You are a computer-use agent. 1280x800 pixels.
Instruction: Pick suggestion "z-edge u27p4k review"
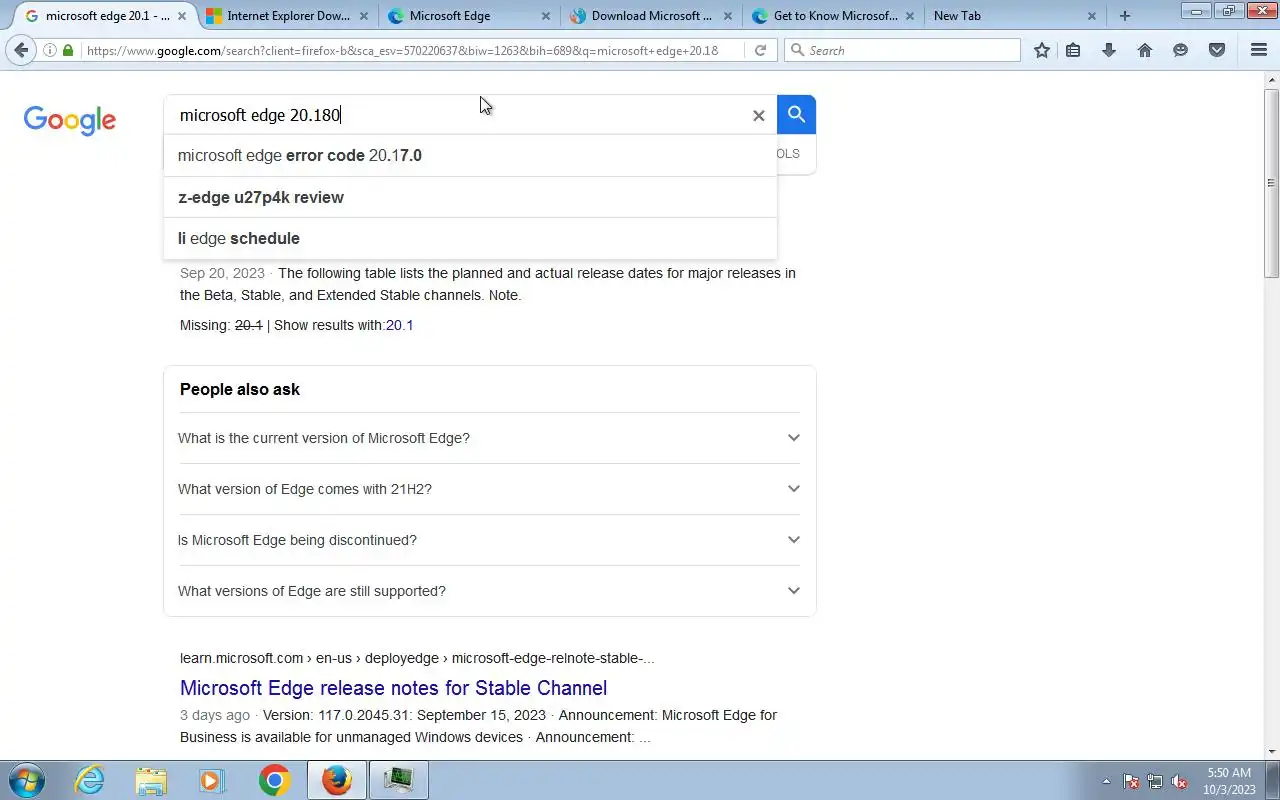(470, 197)
